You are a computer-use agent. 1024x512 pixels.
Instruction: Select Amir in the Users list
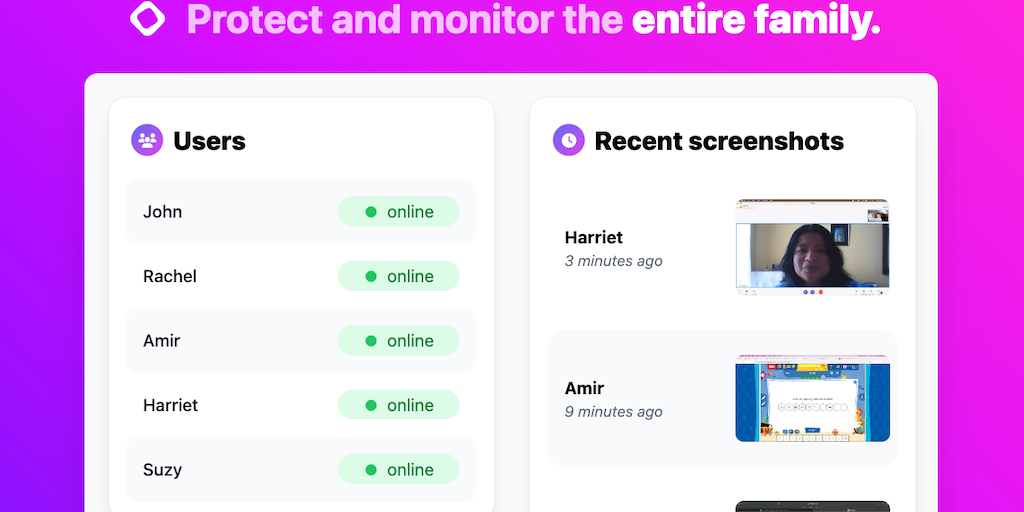pos(162,341)
